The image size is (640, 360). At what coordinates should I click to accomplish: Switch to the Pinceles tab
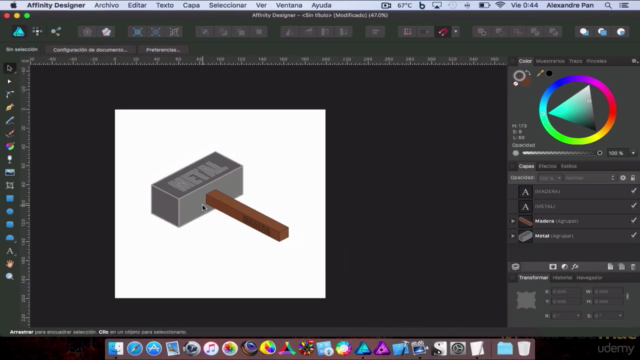click(x=596, y=61)
